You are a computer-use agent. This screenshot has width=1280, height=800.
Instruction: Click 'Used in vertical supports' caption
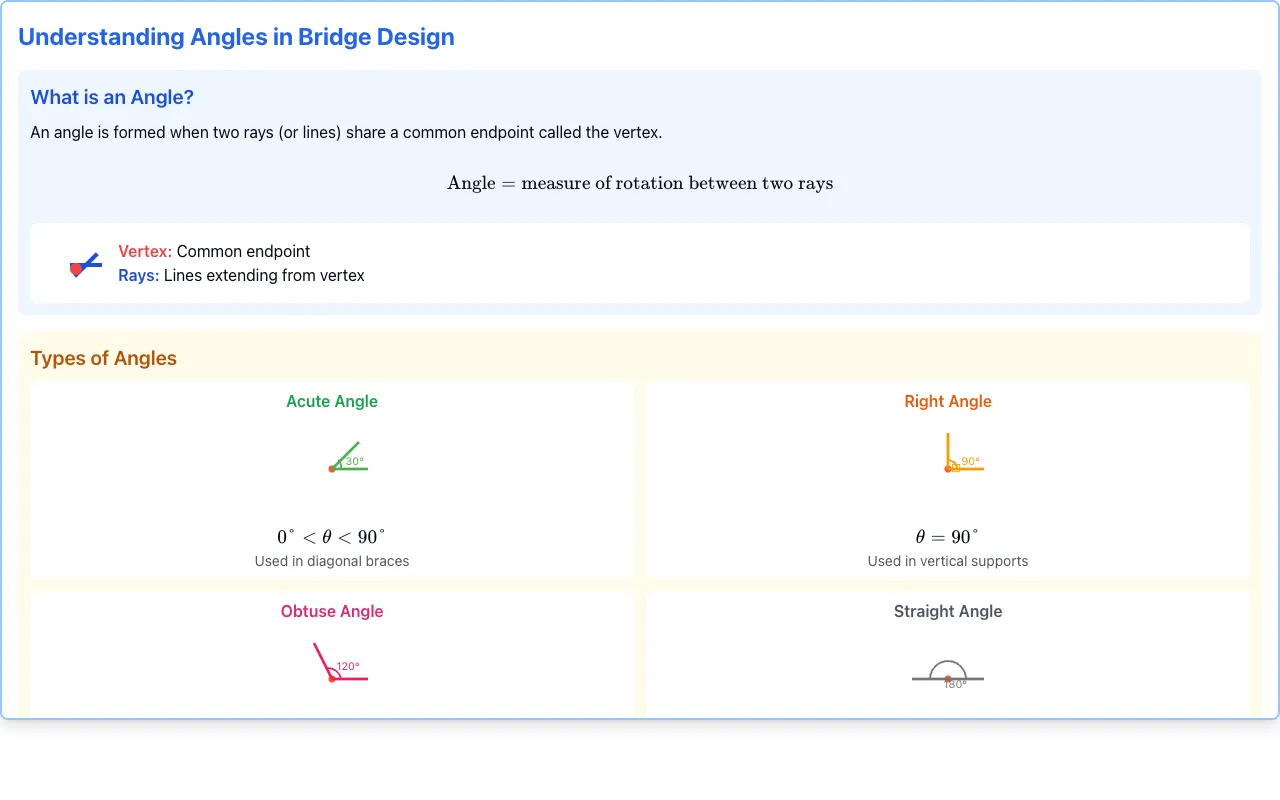(948, 561)
